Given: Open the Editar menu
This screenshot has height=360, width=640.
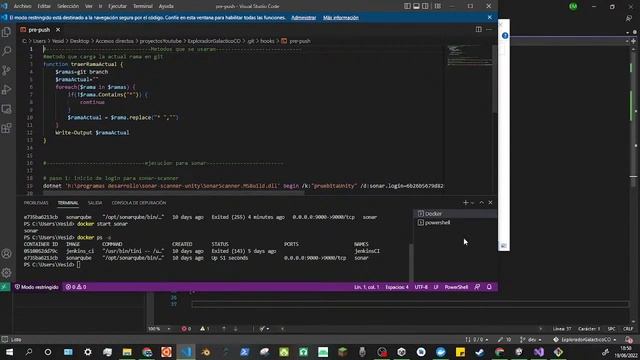Looking at the screenshot, I should 44,6.
